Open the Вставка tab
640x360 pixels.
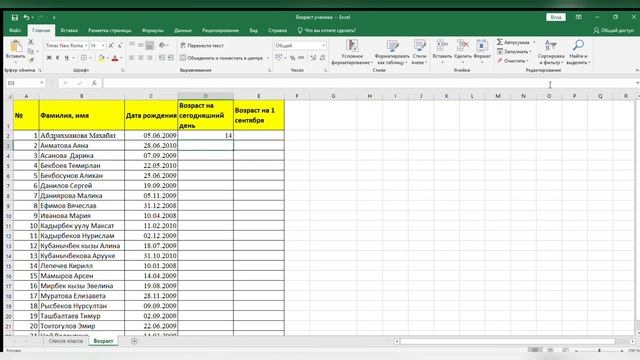69,31
